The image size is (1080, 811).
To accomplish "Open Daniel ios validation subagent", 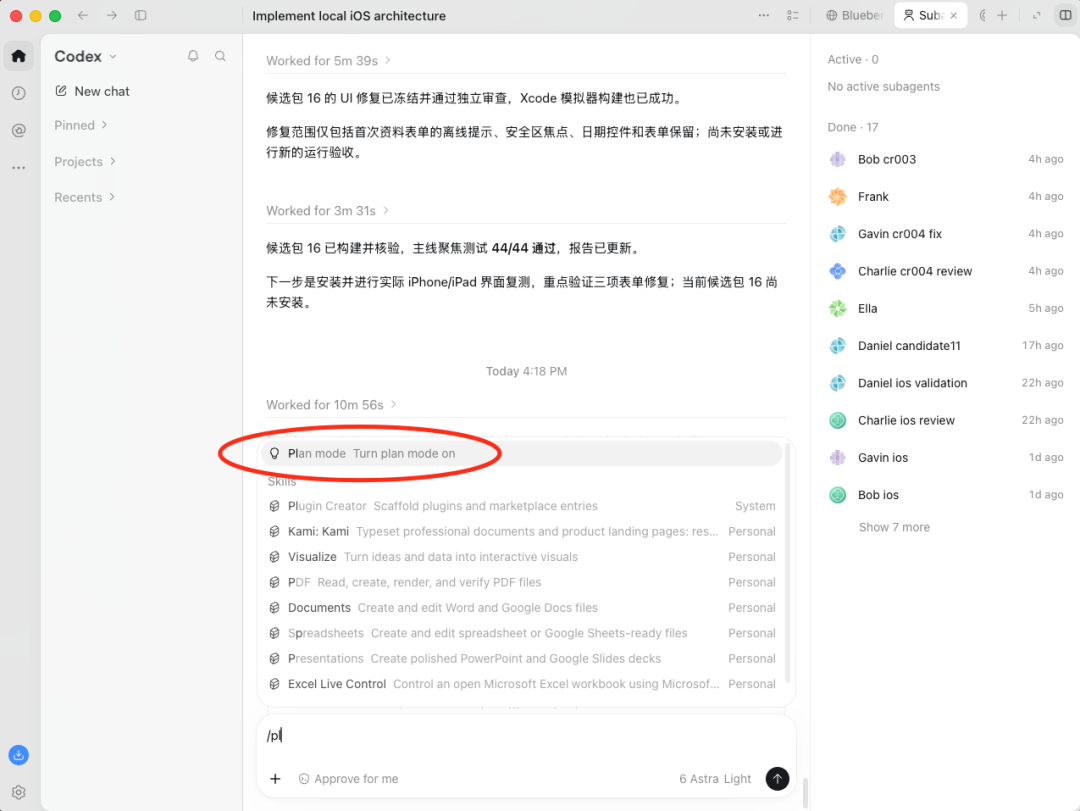I will (x=946, y=382).
